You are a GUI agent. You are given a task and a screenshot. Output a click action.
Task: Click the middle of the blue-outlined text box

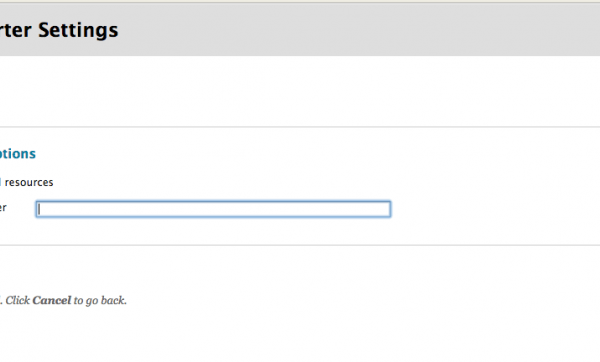(x=213, y=209)
